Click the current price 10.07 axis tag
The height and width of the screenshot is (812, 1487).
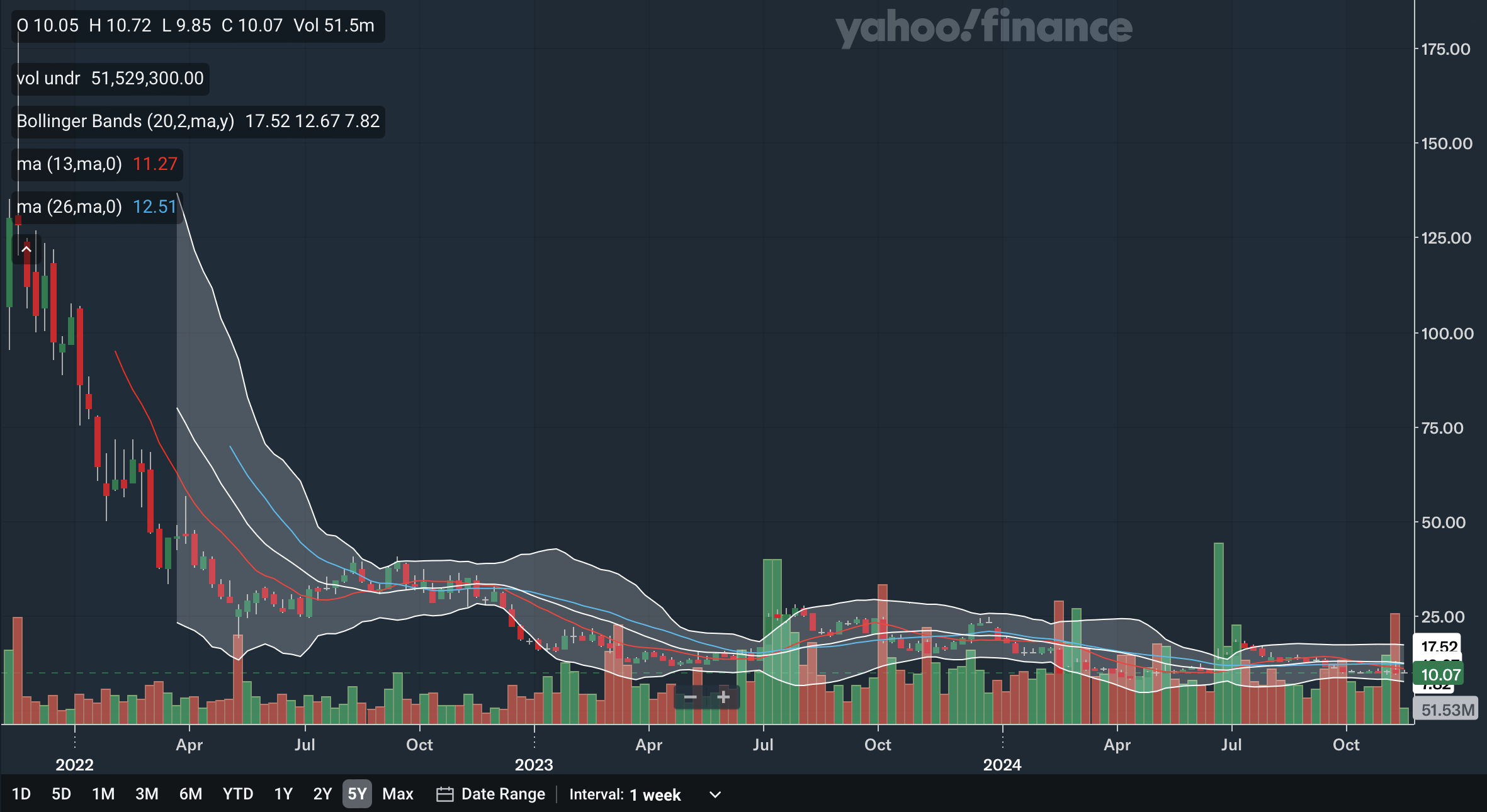point(1440,675)
